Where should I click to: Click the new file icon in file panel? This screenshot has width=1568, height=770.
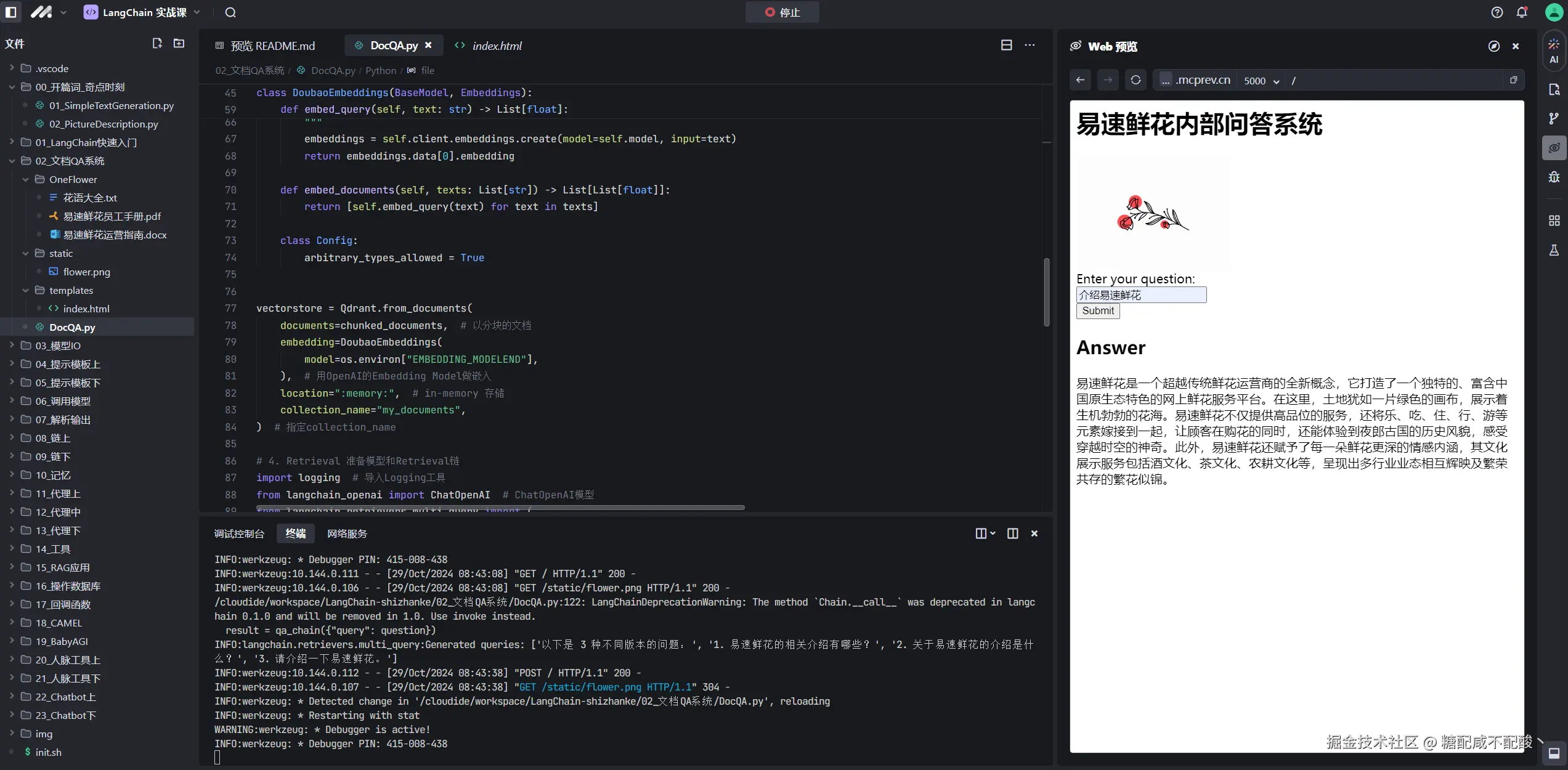click(157, 43)
